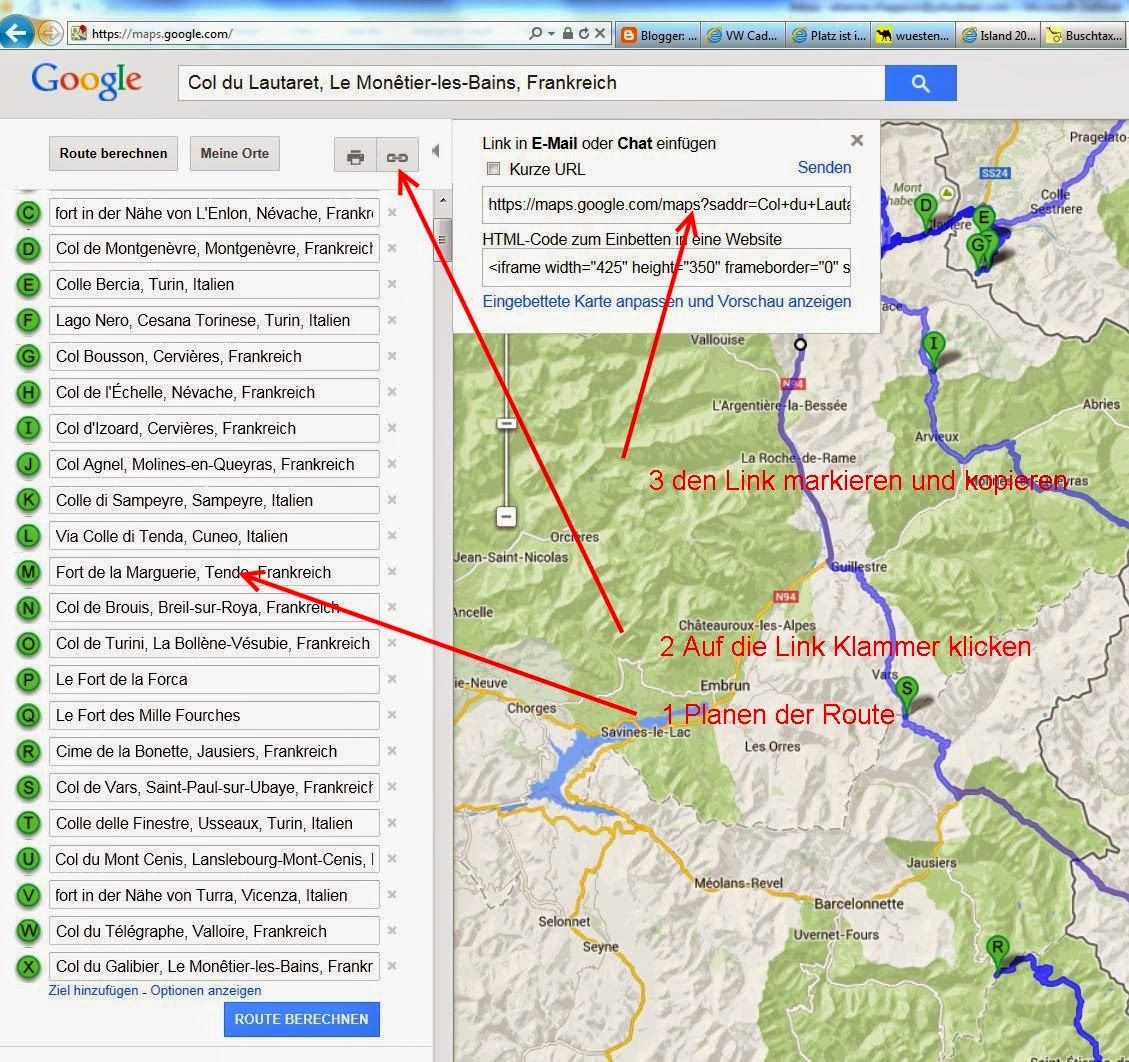Click the Route berechnen button at top

coord(113,153)
